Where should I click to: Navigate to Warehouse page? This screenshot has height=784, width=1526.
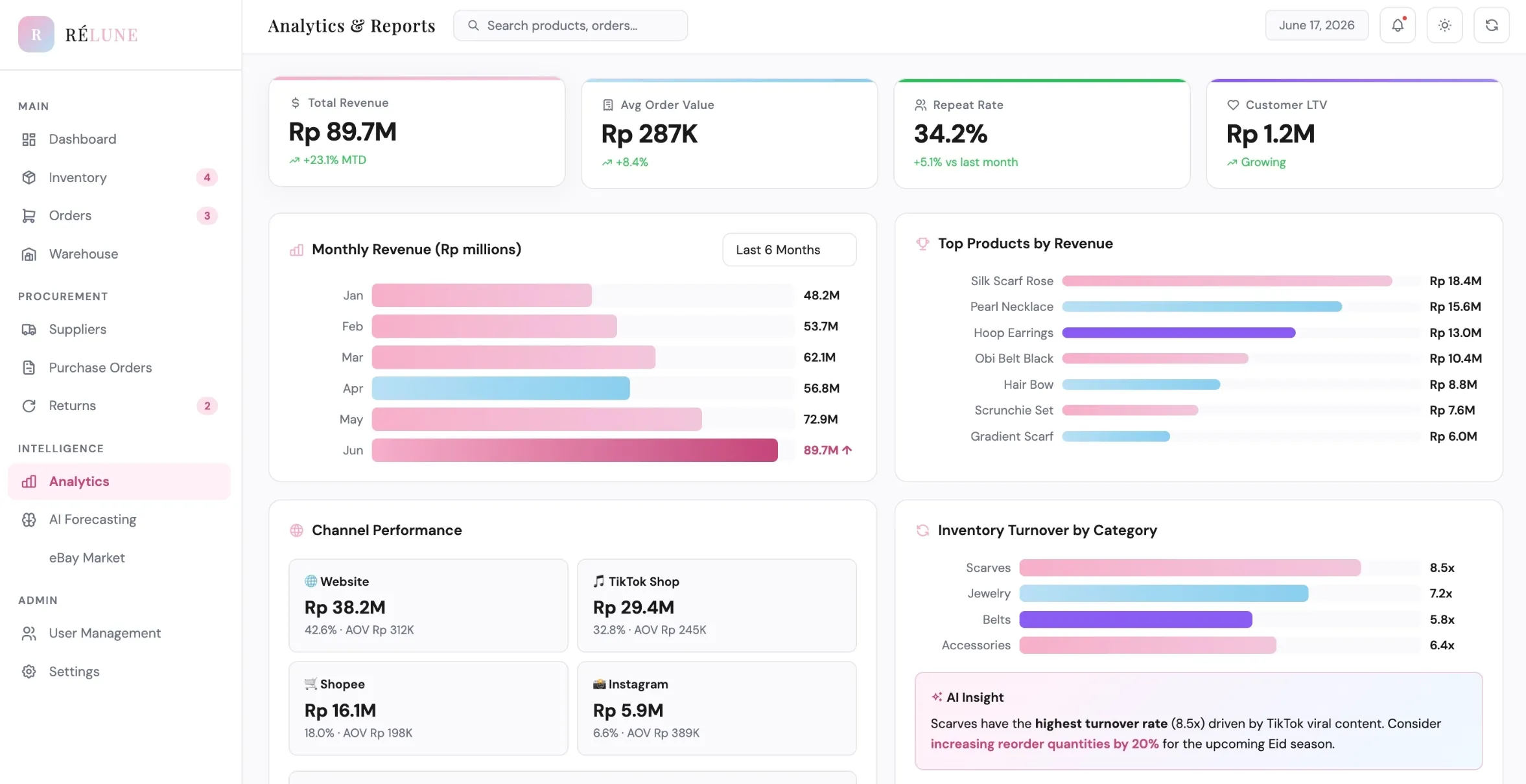pyautogui.click(x=119, y=254)
